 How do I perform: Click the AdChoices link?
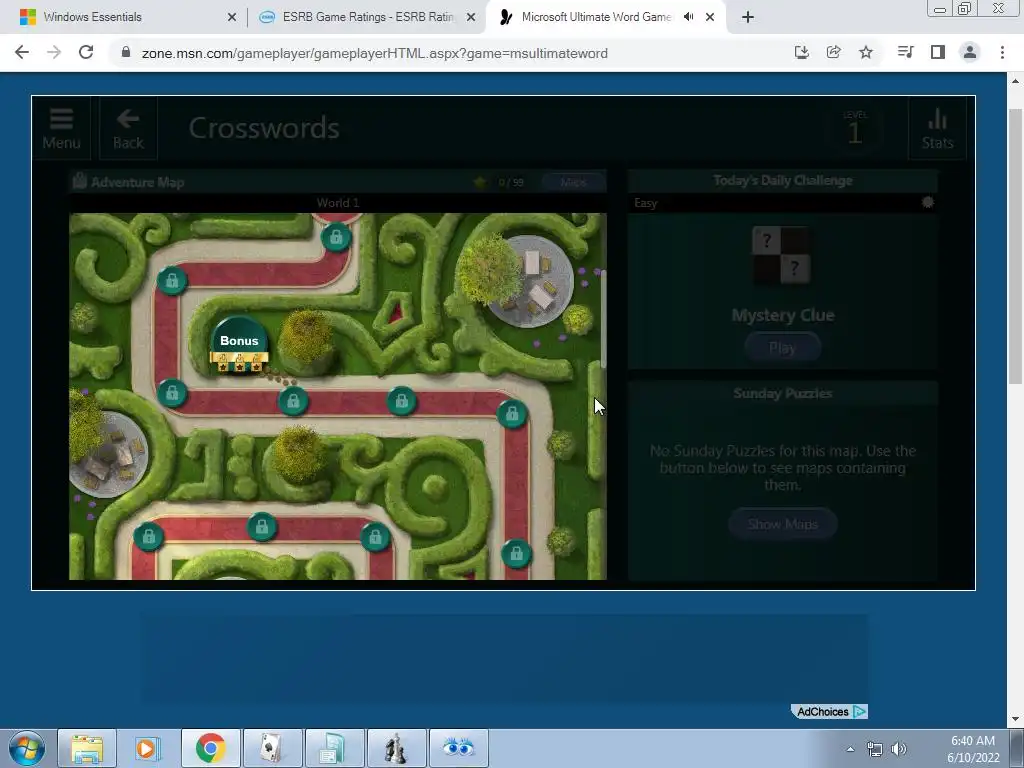coord(829,711)
